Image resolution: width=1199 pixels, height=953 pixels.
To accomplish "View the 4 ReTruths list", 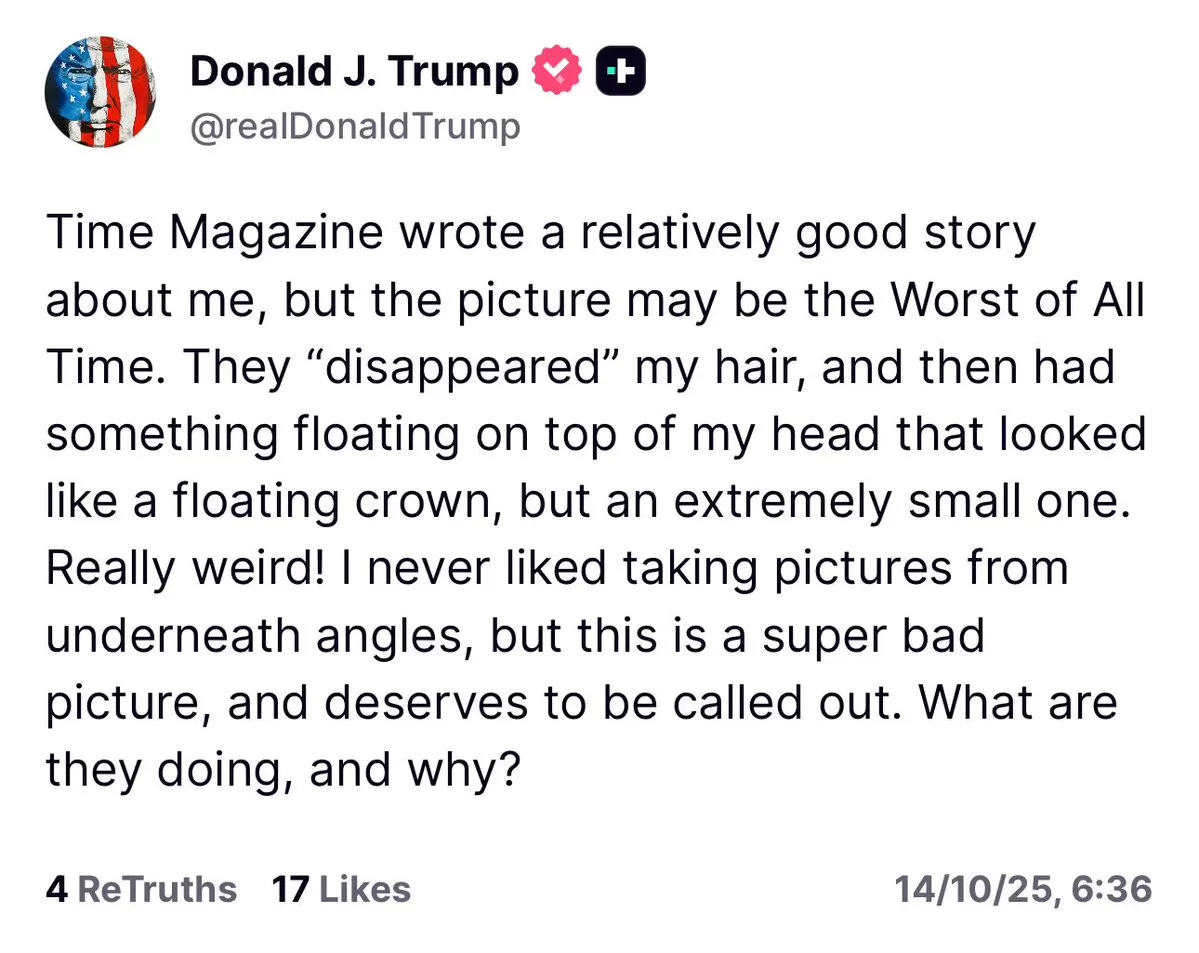I will point(141,889).
